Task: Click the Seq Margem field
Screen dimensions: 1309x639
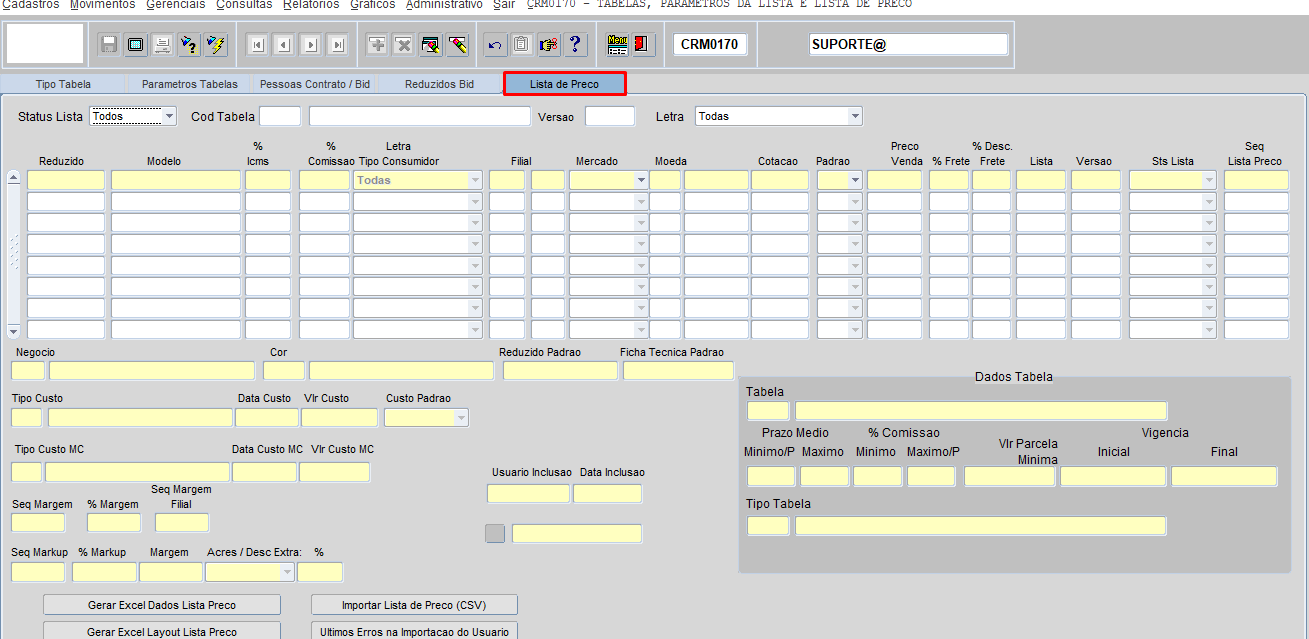Action: tap(38, 522)
